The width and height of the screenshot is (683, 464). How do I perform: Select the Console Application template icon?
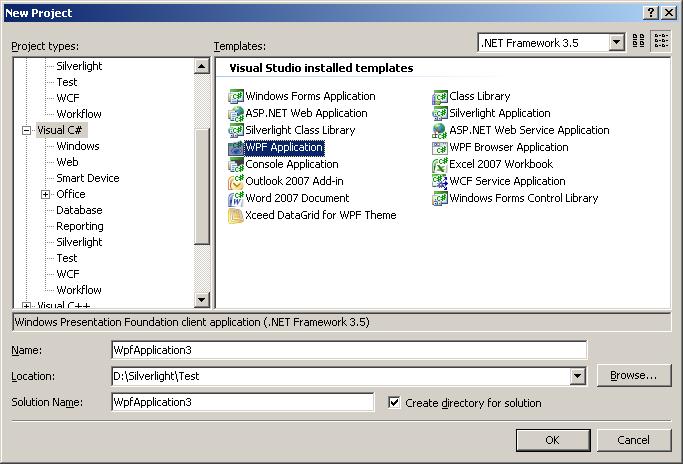click(236, 164)
